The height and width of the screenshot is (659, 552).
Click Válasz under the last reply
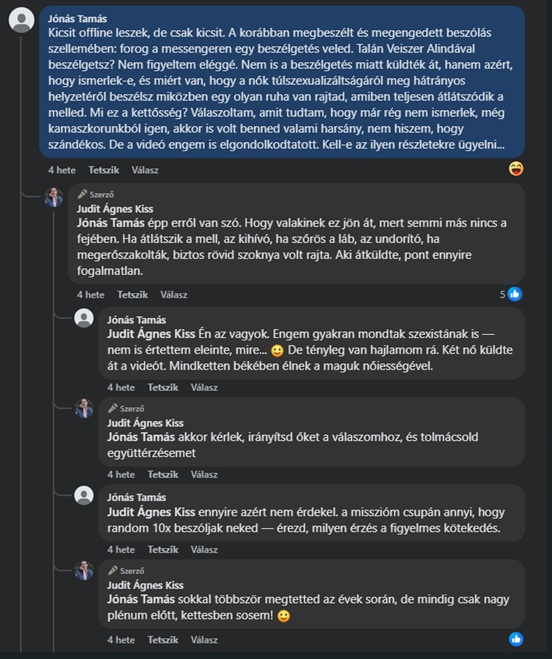[204, 640]
